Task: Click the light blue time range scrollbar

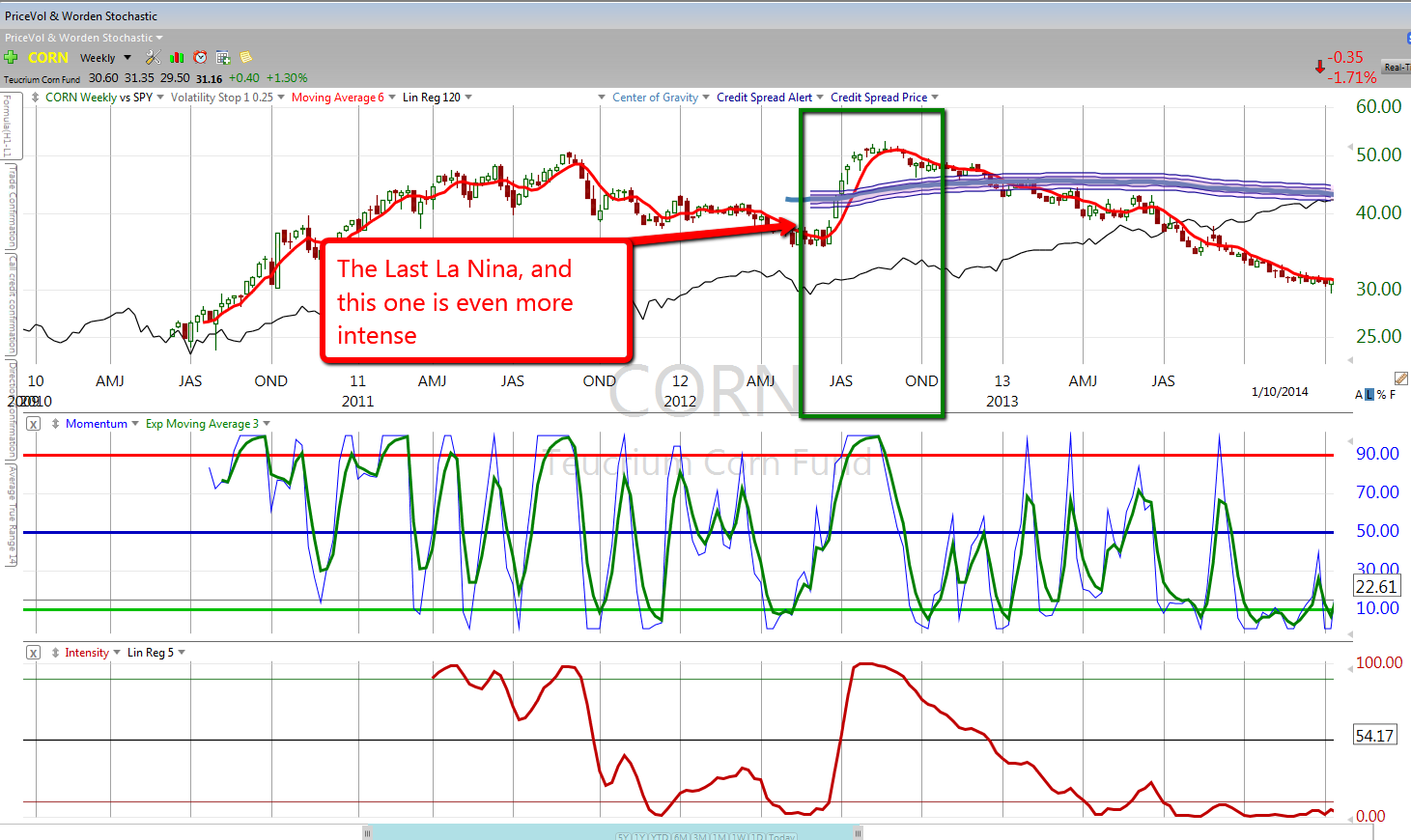Action: [x=612, y=832]
